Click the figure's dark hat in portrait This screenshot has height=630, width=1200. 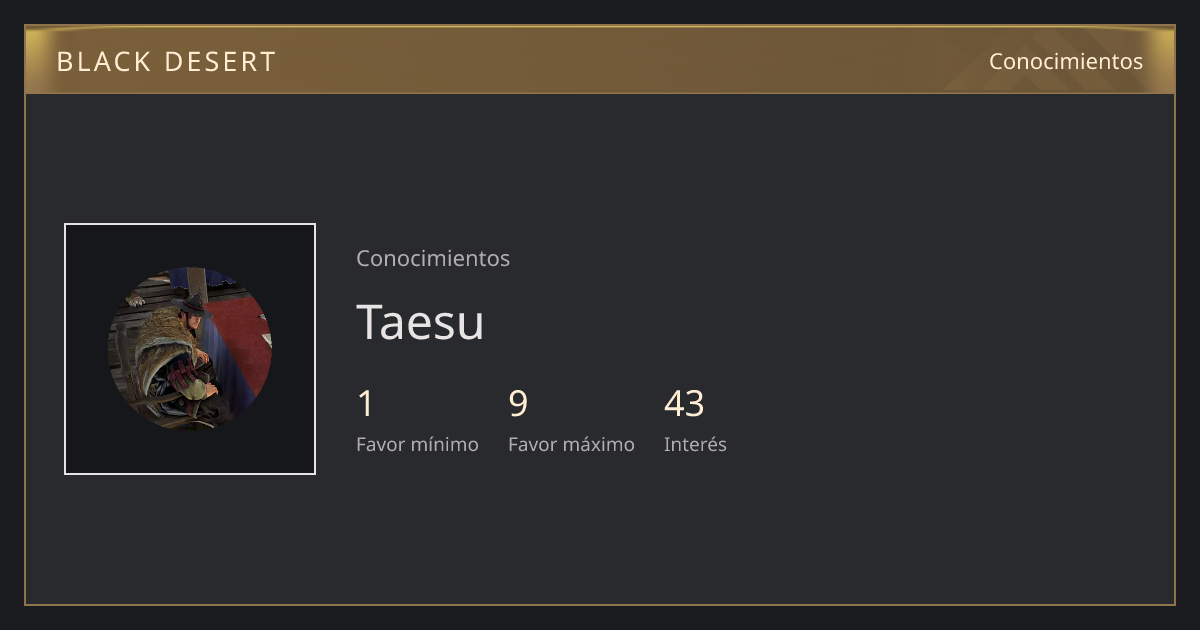tap(190, 304)
